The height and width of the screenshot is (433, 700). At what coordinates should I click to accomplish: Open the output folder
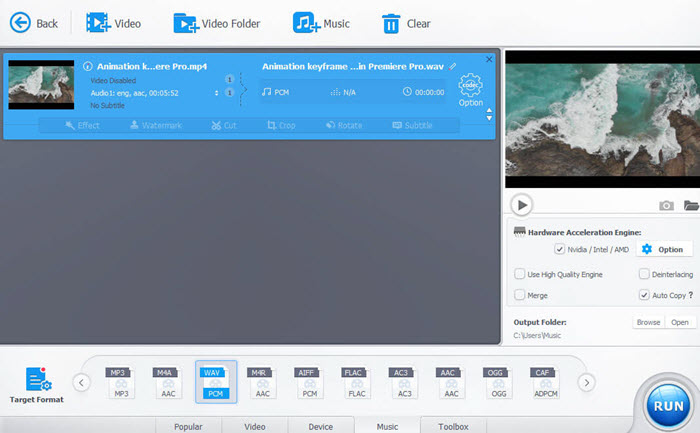[x=680, y=322]
